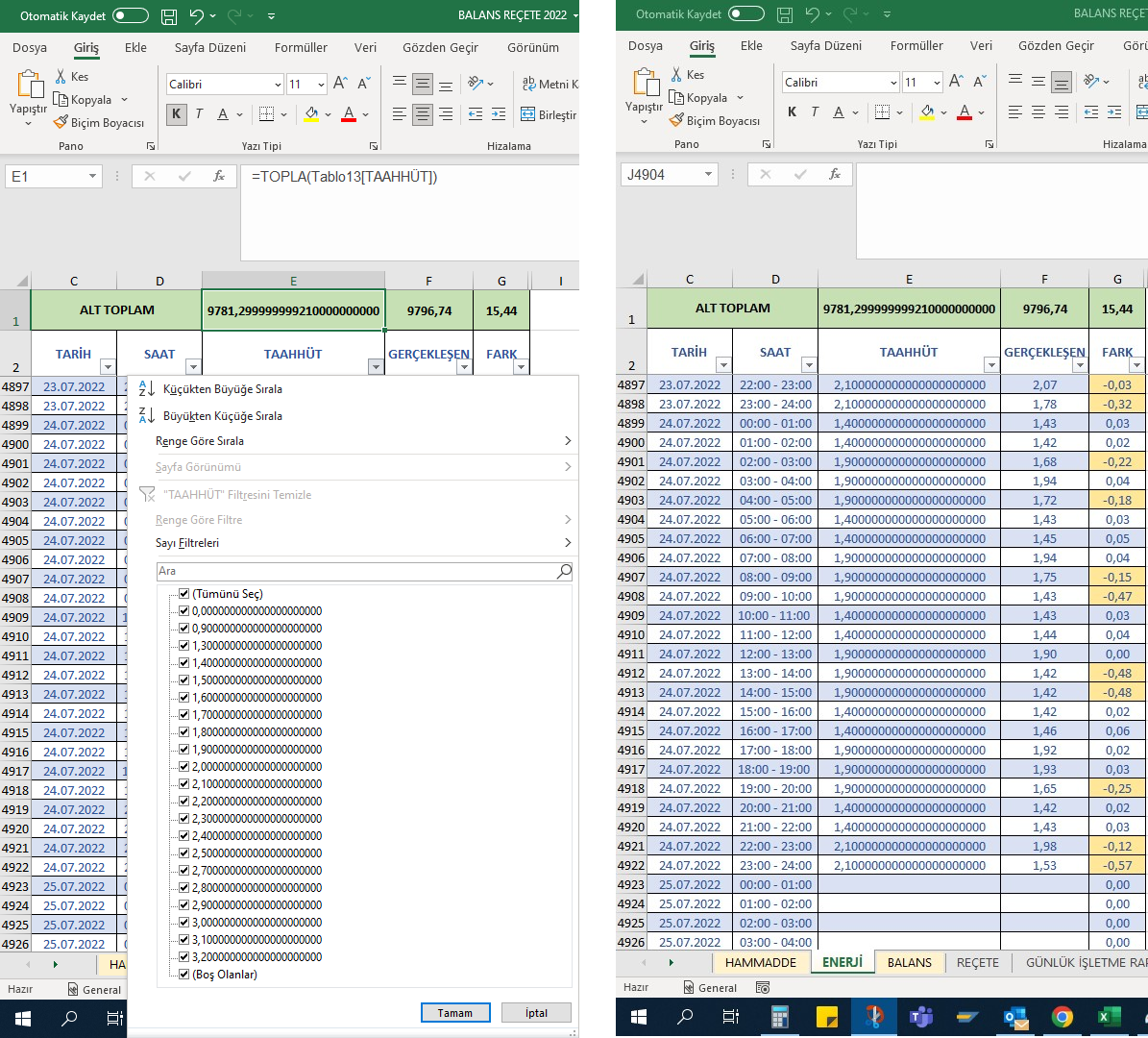Open the Calibri font dropdown in left window
This screenshot has width=1148, height=1038.
pos(279,85)
